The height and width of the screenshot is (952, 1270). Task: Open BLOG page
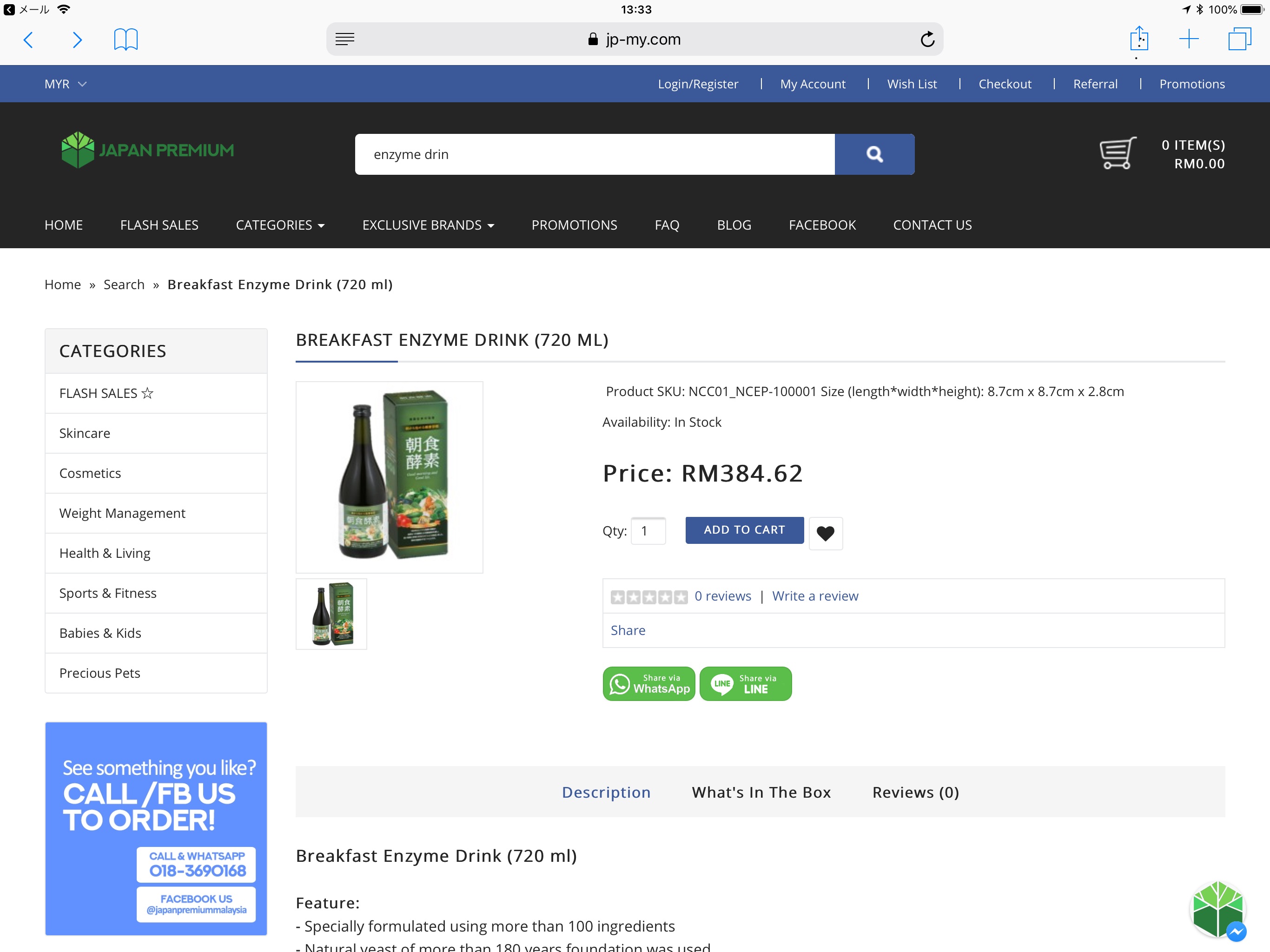pyautogui.click(x=734, y=225)
